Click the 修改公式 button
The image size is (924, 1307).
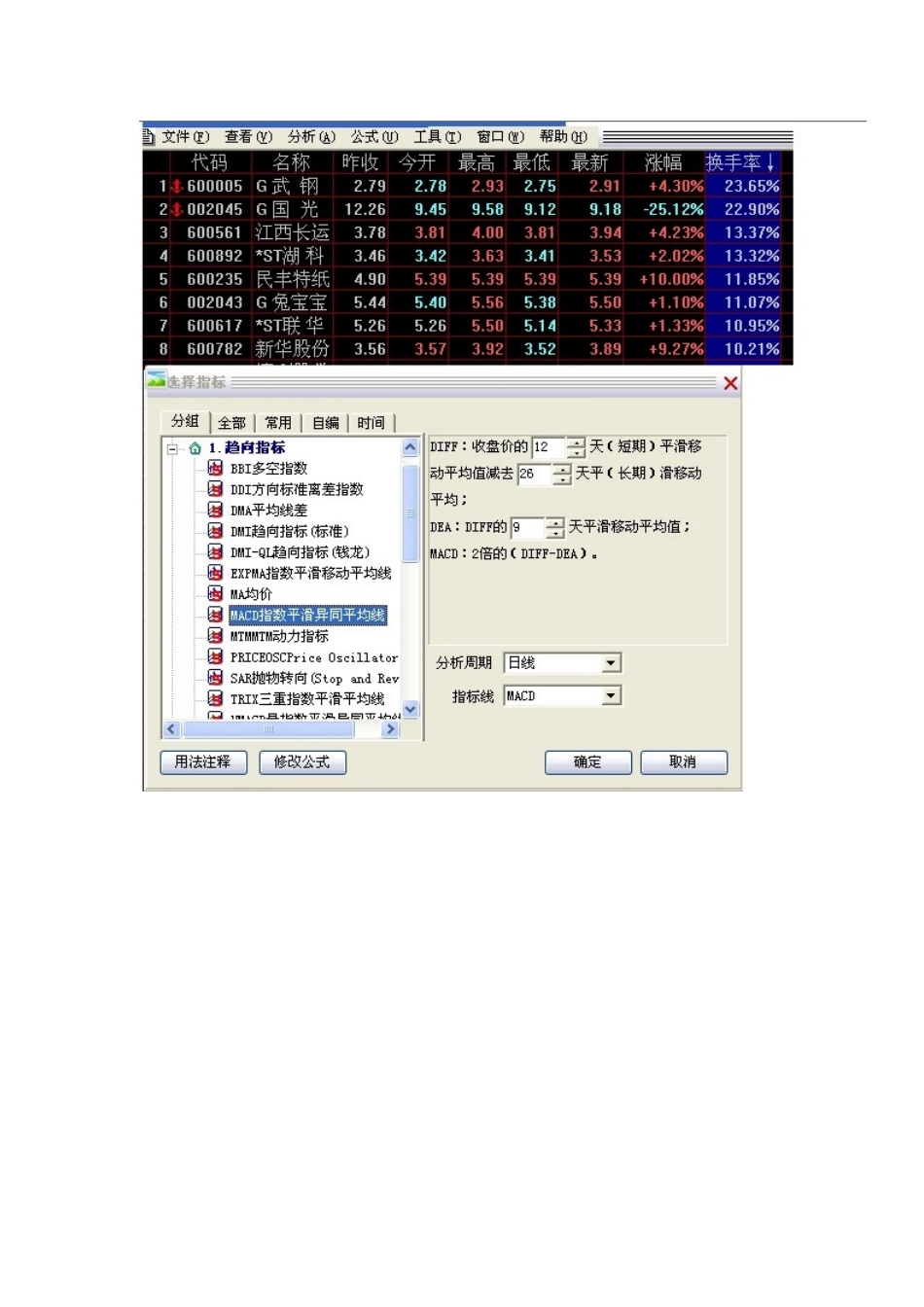pos(302,762)
